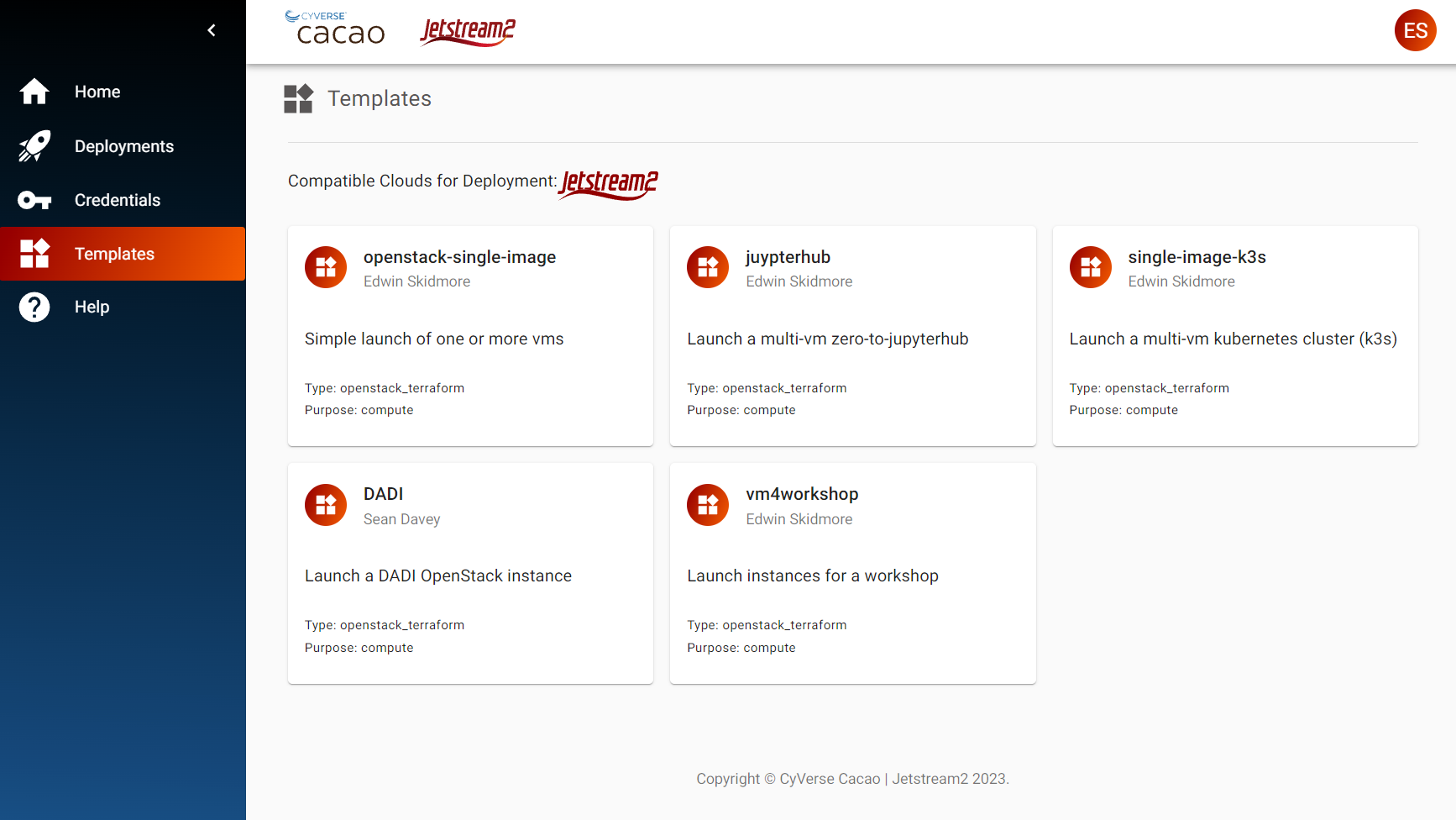1456x820 pixels.
Task: Click the Help question mark icon
Action: (34, 307)
